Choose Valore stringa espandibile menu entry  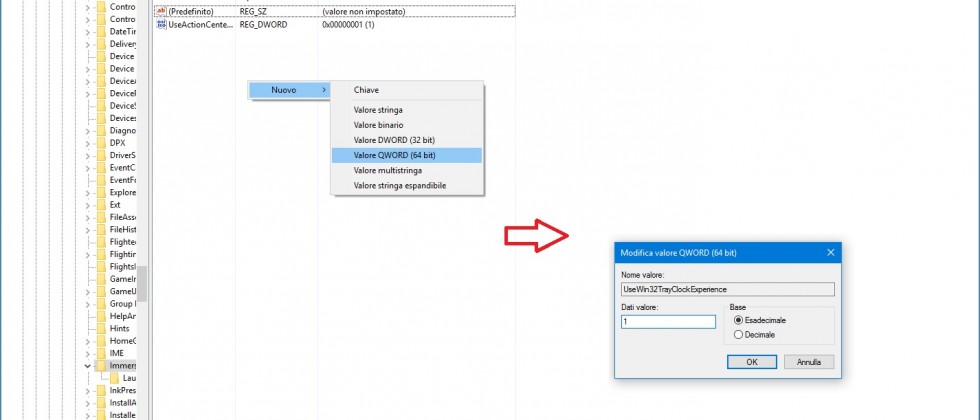[407, 186]
